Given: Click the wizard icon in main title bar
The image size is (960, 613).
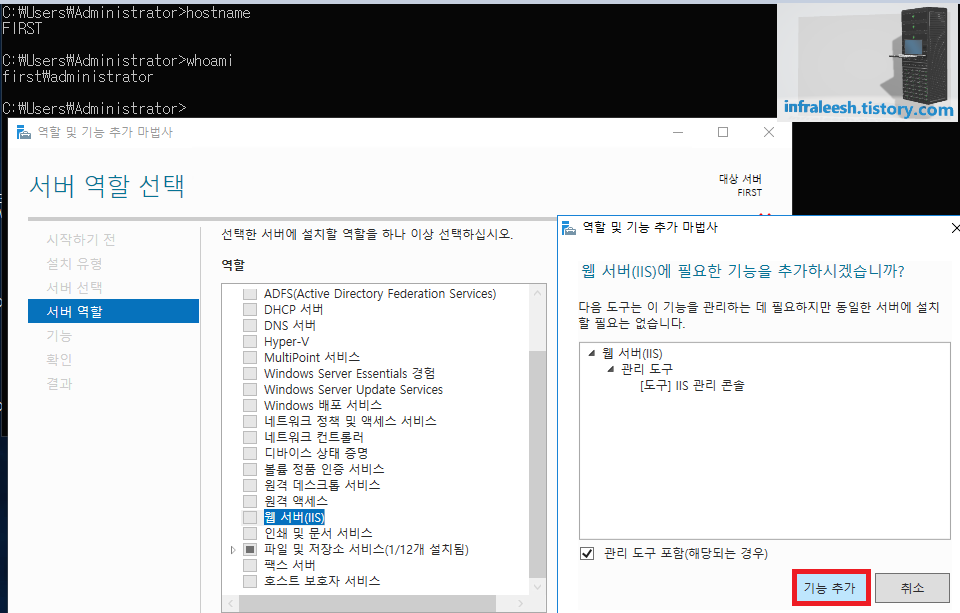Looking at the screenshot, I should click(23, 132).
